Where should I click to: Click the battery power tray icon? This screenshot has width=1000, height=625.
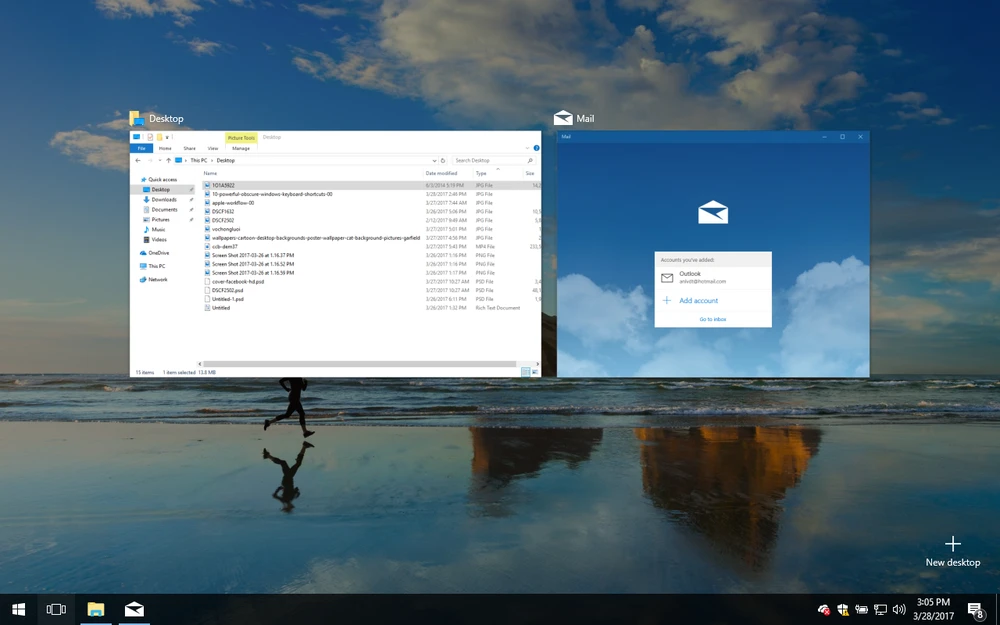point(861,609)
